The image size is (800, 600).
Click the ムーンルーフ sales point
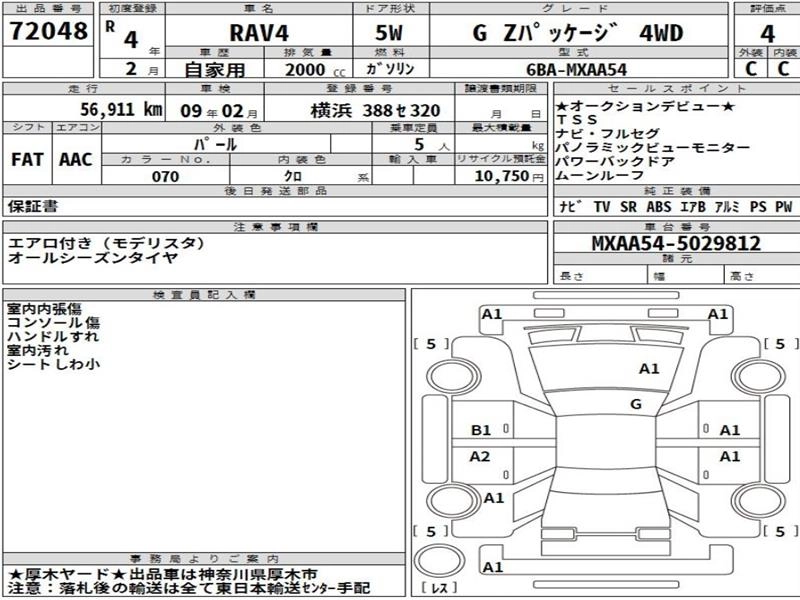[x=601, y=175]
